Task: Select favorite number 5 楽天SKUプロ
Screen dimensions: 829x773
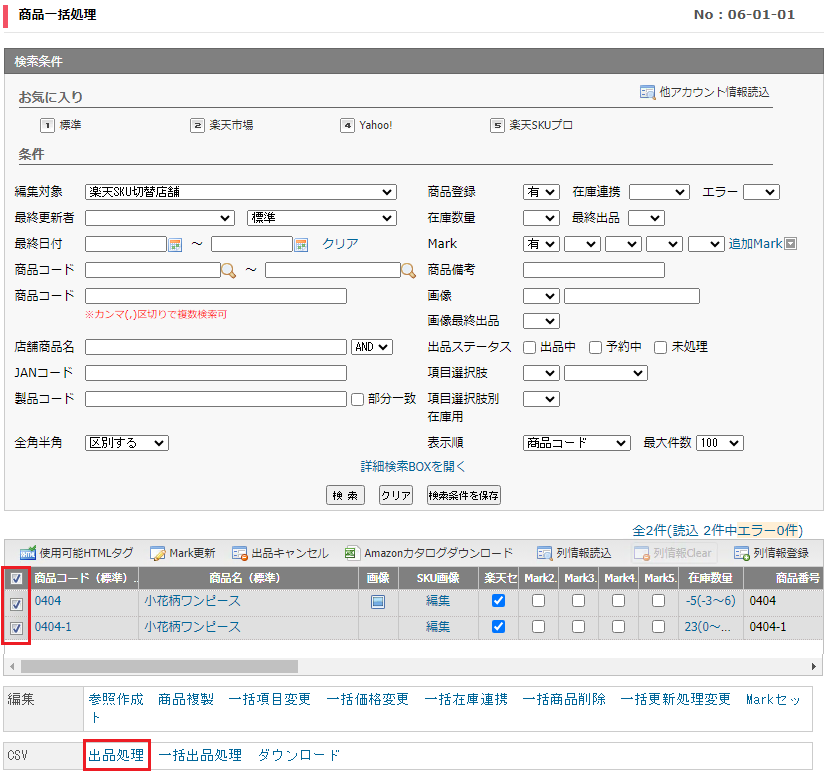Action: (x=532, y=125)
